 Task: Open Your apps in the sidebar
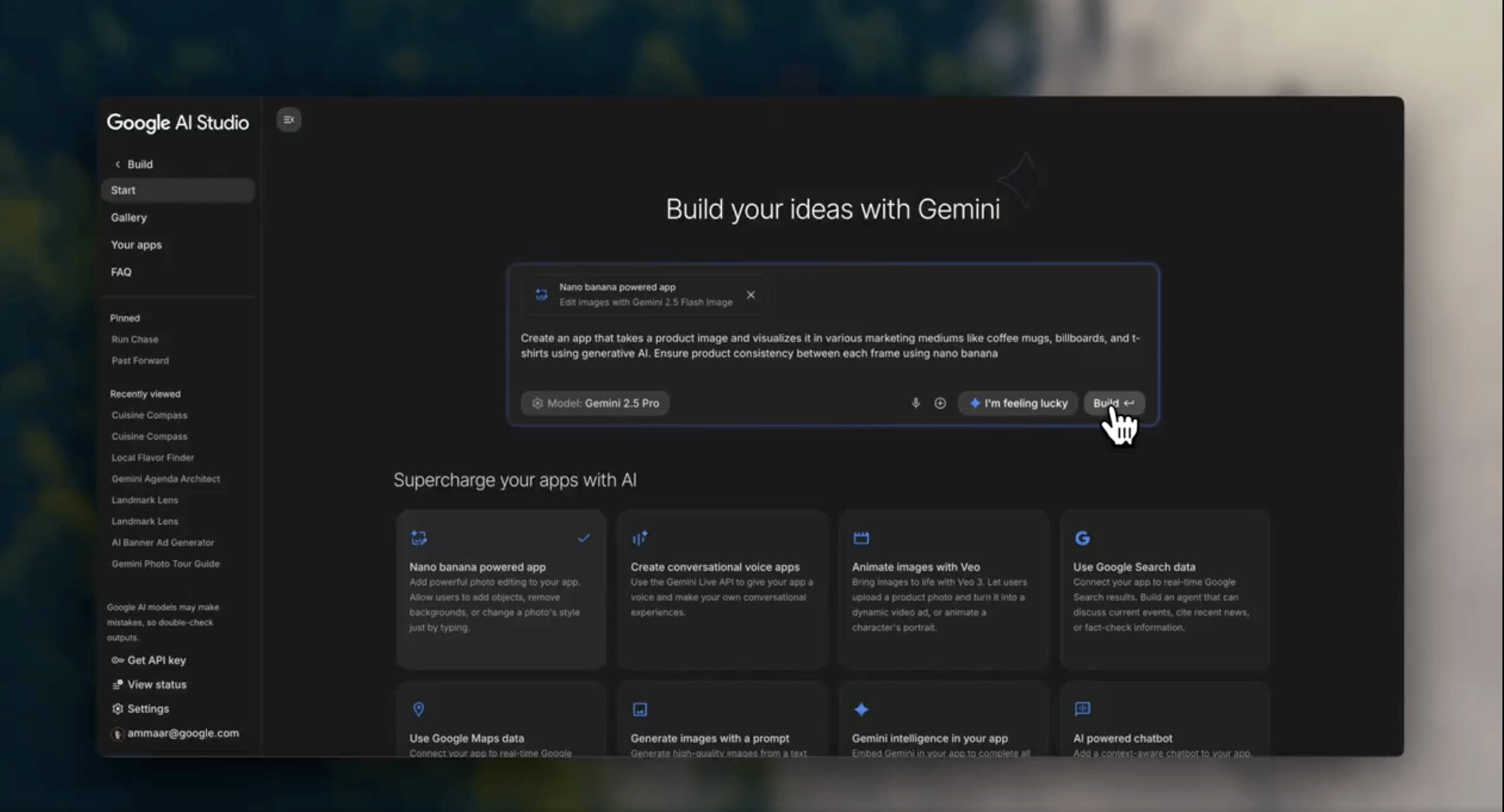[x=136, y=245]
